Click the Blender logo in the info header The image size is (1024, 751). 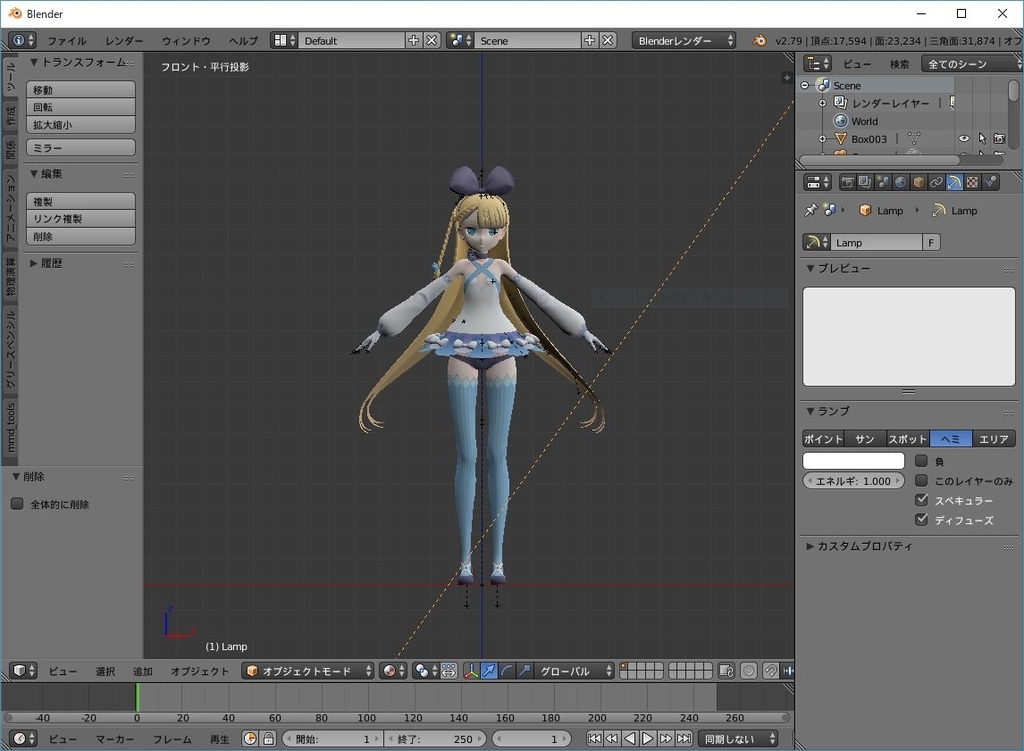click(759, 40)
